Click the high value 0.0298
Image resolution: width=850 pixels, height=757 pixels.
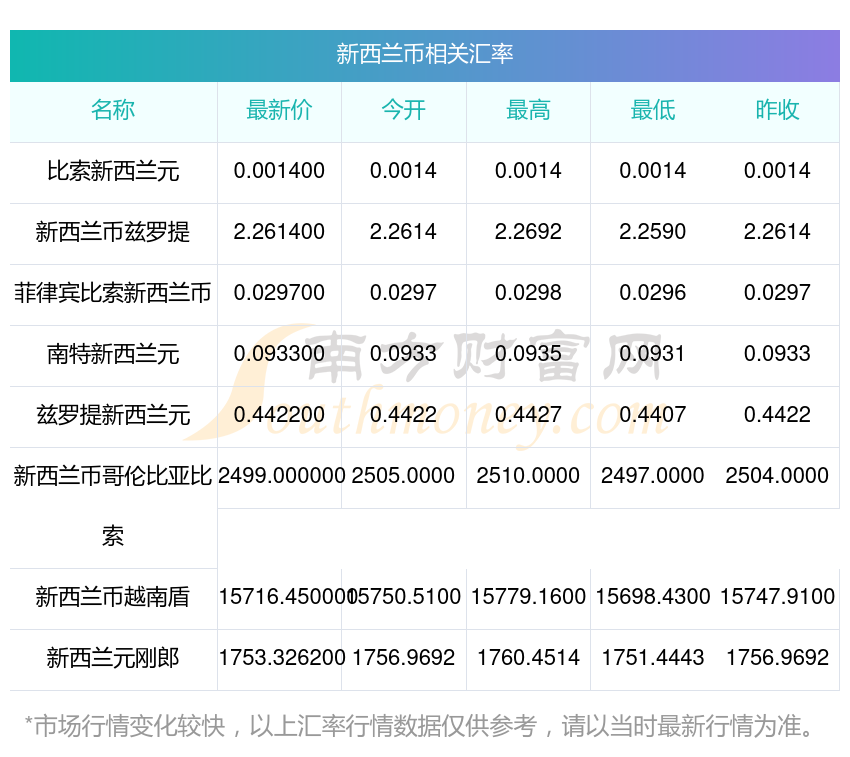(528, 293)
